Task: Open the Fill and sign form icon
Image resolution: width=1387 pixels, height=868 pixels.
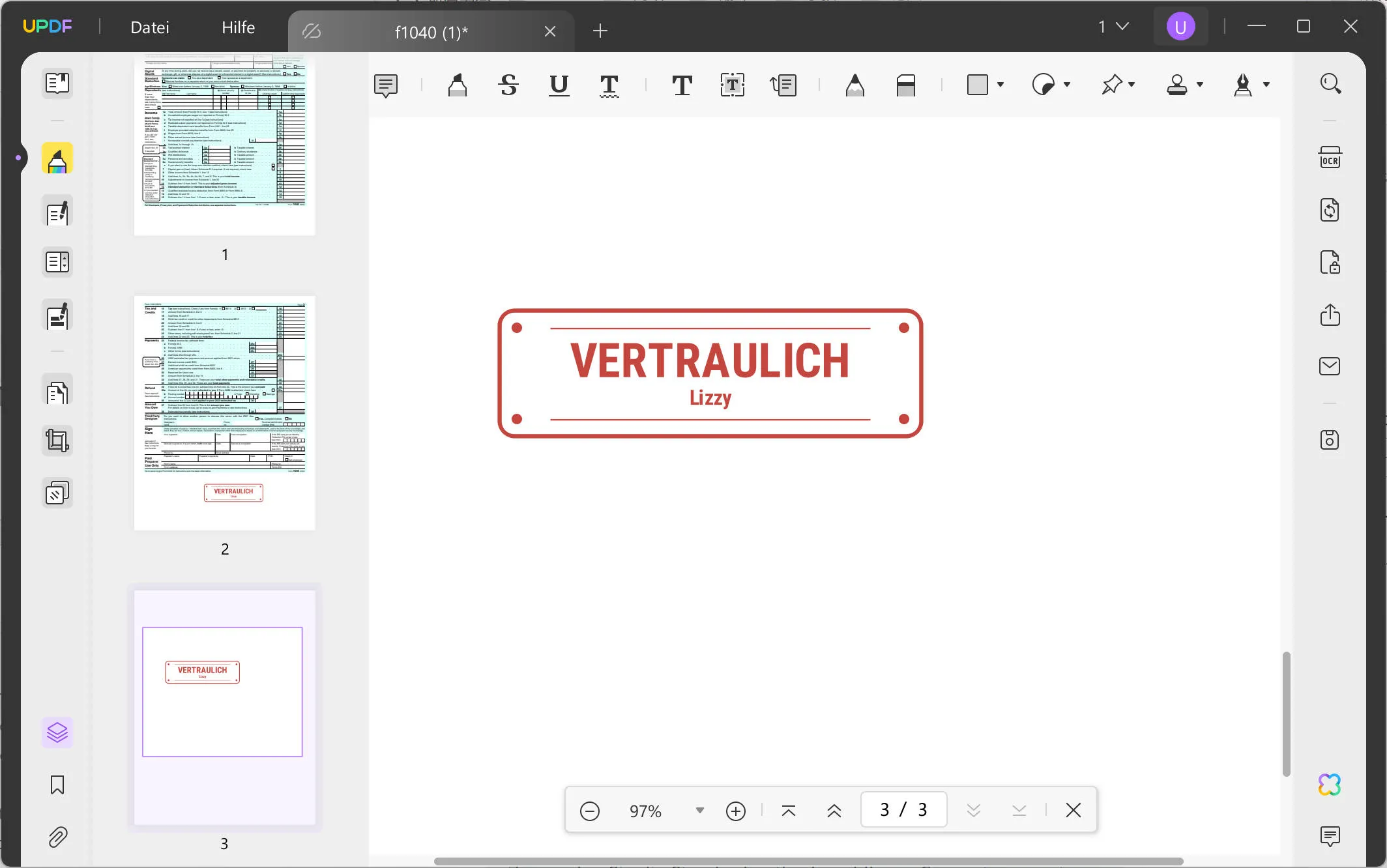Action: pos(57,316)
